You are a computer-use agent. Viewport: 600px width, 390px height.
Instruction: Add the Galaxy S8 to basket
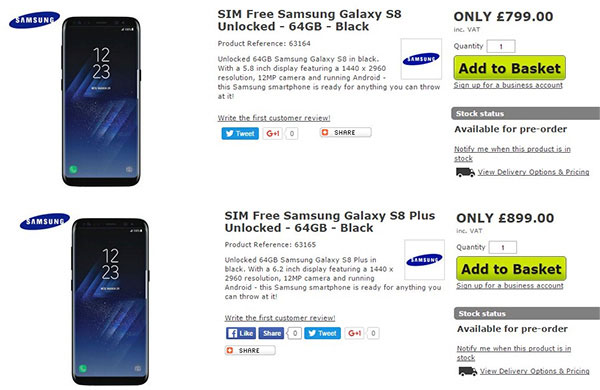coord(509,68)
